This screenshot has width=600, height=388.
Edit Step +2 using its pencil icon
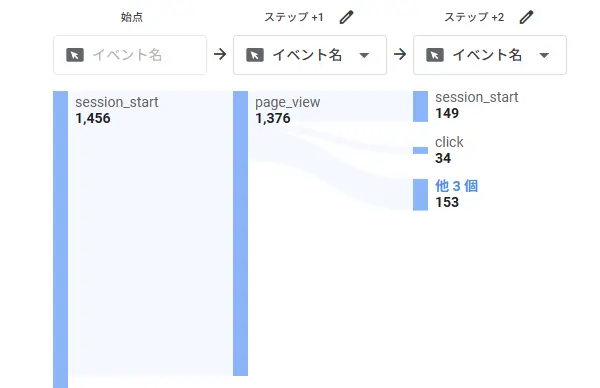tap(527, 17)
